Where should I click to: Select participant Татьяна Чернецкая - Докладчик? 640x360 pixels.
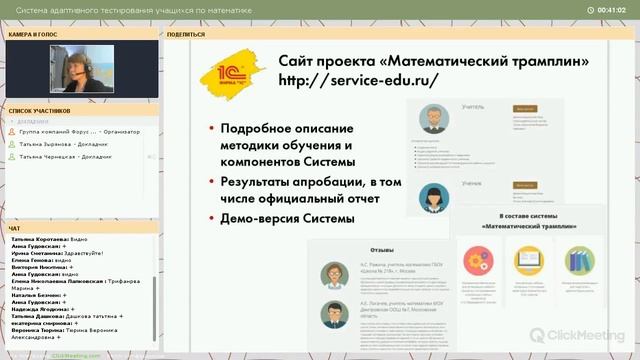point(65,157)
